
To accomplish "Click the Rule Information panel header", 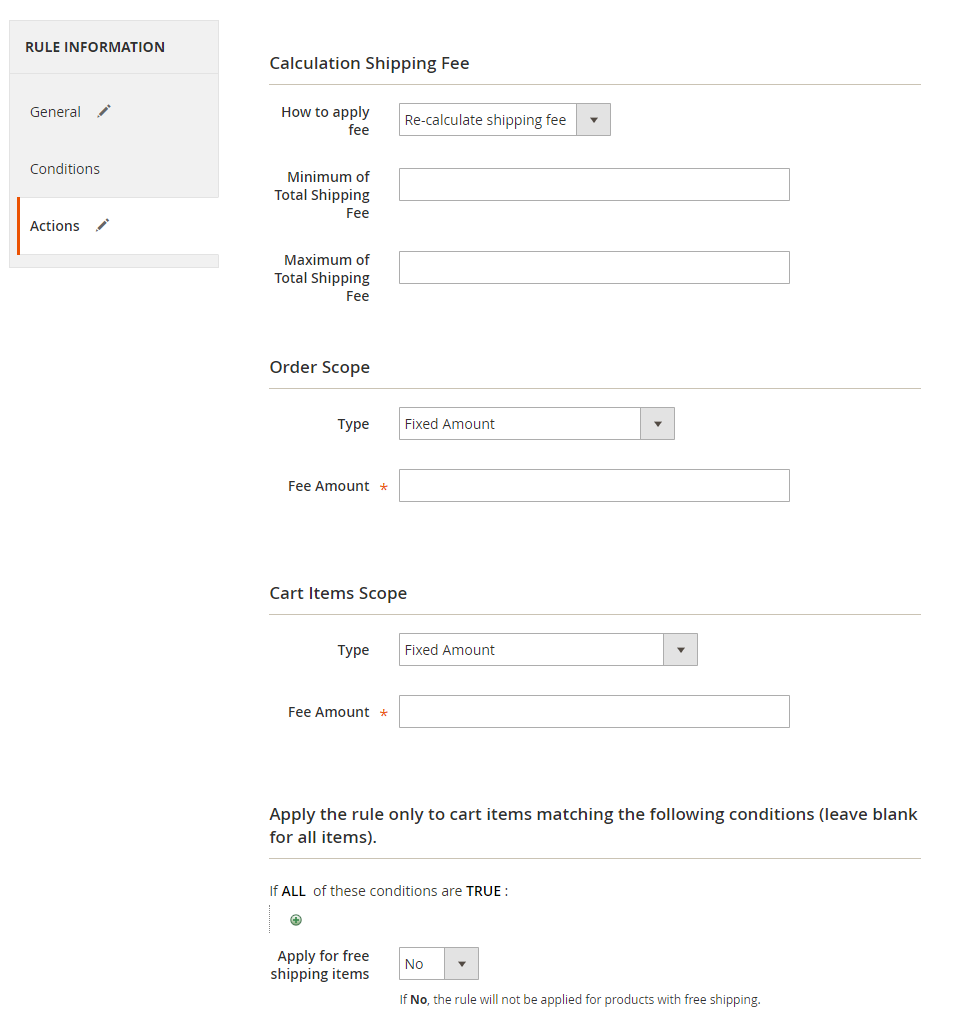I will pyautogui.click(x=95, y=47).
